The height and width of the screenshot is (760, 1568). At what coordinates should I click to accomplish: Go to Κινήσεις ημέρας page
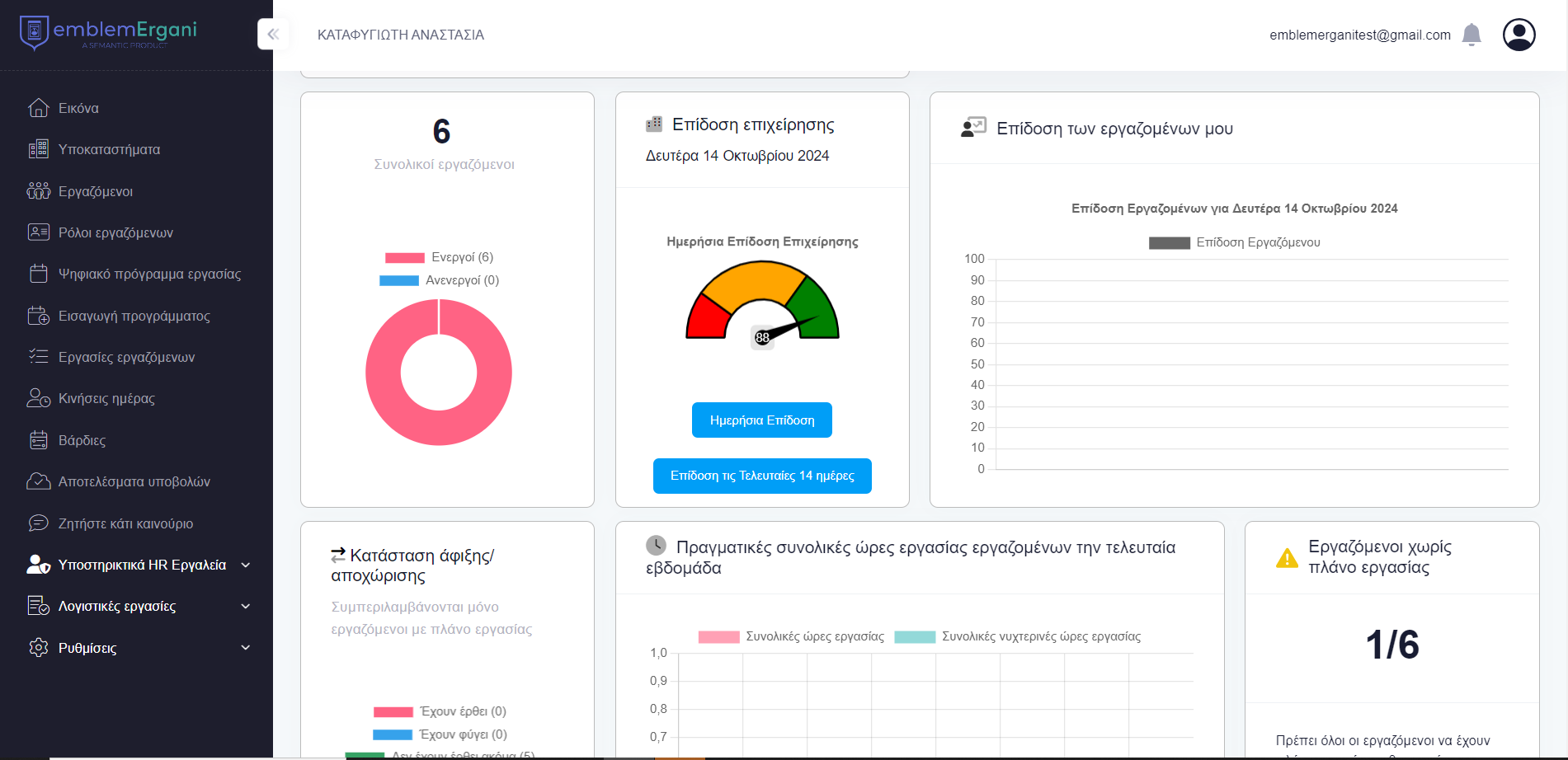coord(106,398)
